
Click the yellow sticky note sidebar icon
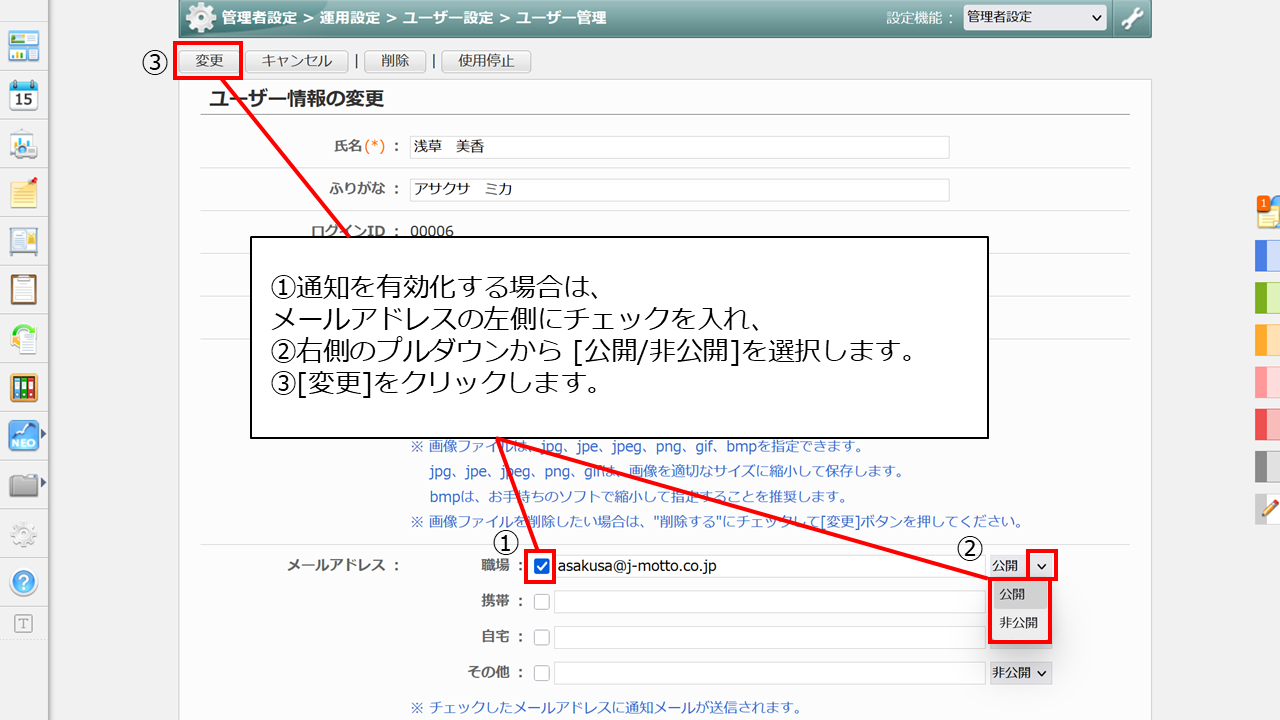click(23, 192)
